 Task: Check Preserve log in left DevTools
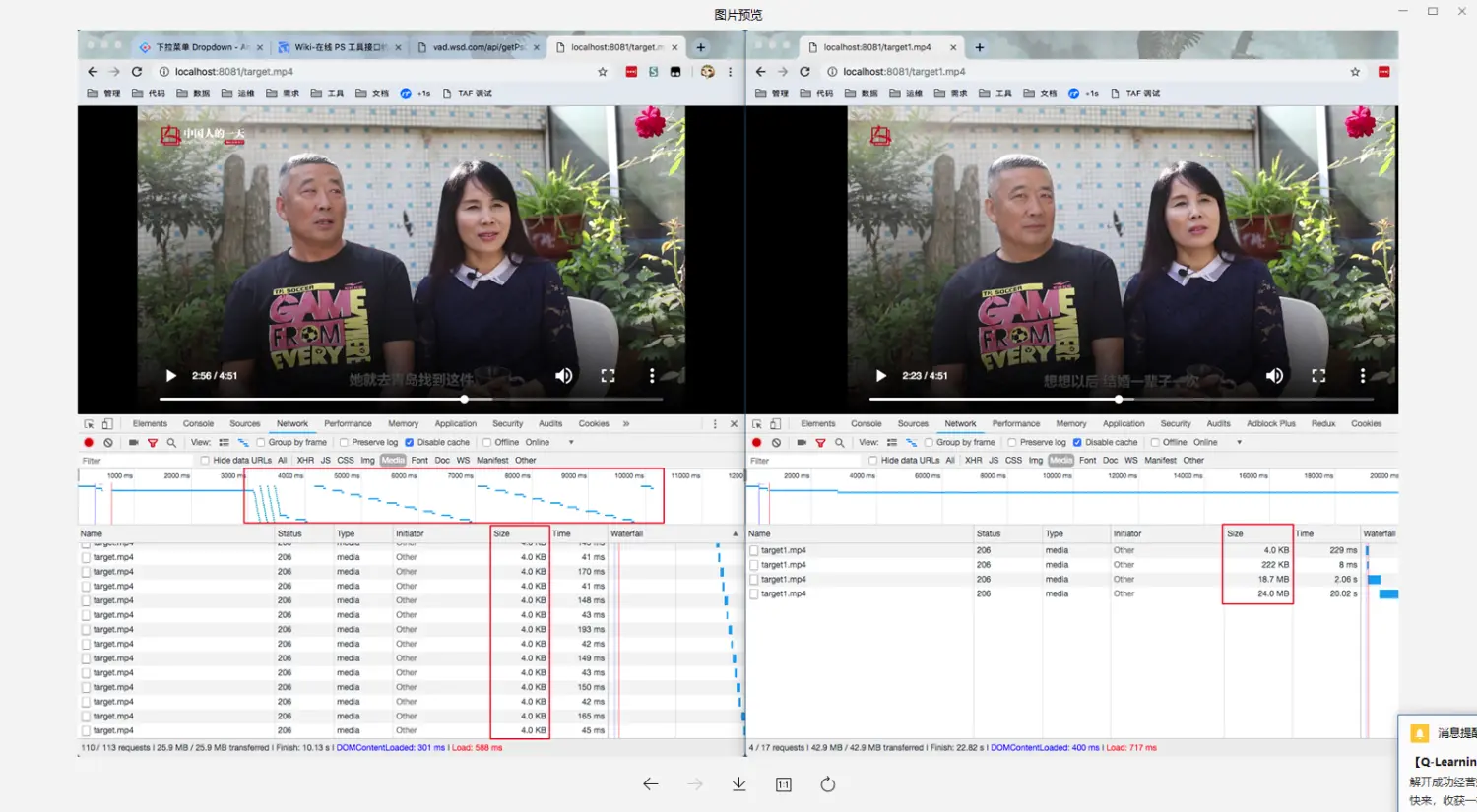(344, 443)
